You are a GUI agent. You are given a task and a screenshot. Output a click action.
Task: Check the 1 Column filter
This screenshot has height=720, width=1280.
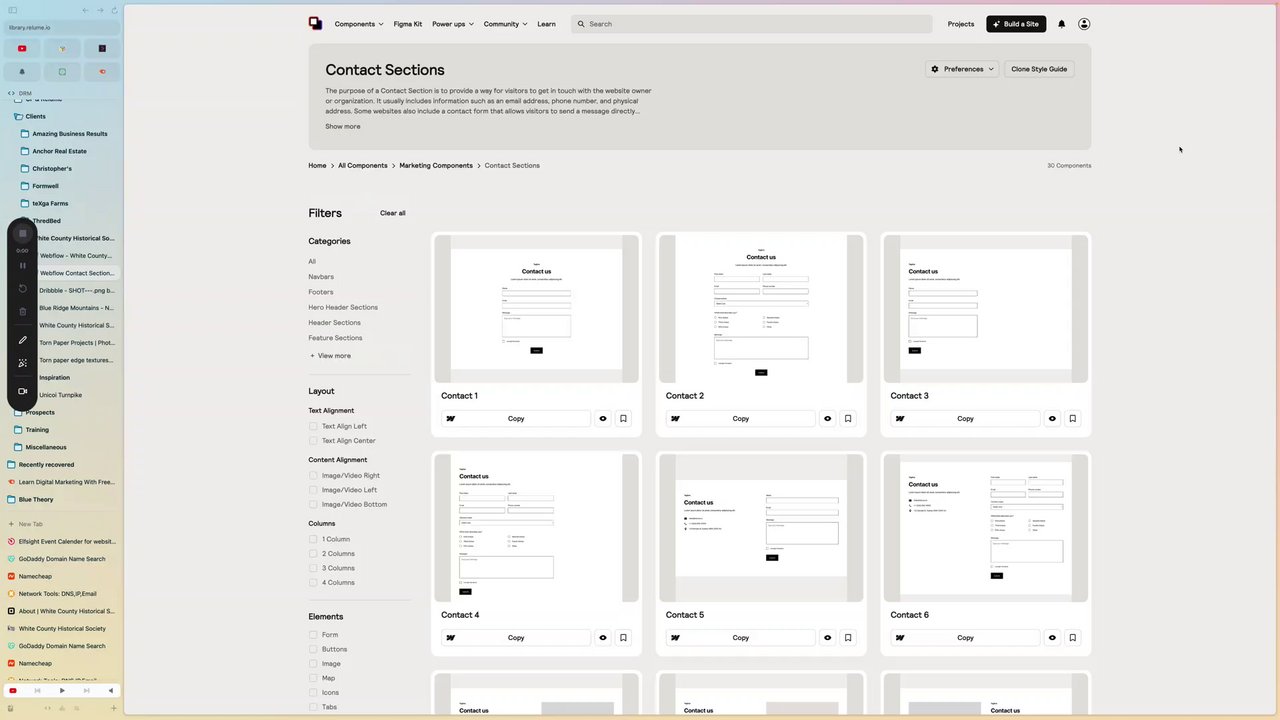tap(313, 539)
